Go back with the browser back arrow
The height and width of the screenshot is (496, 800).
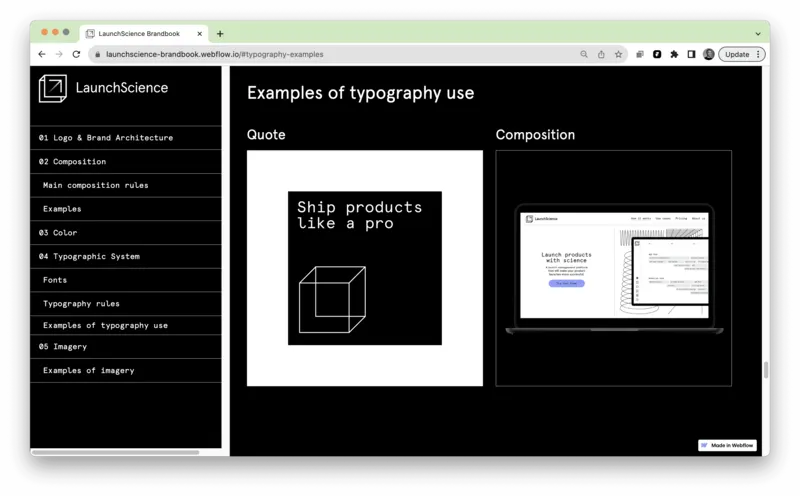coord(42,54)
